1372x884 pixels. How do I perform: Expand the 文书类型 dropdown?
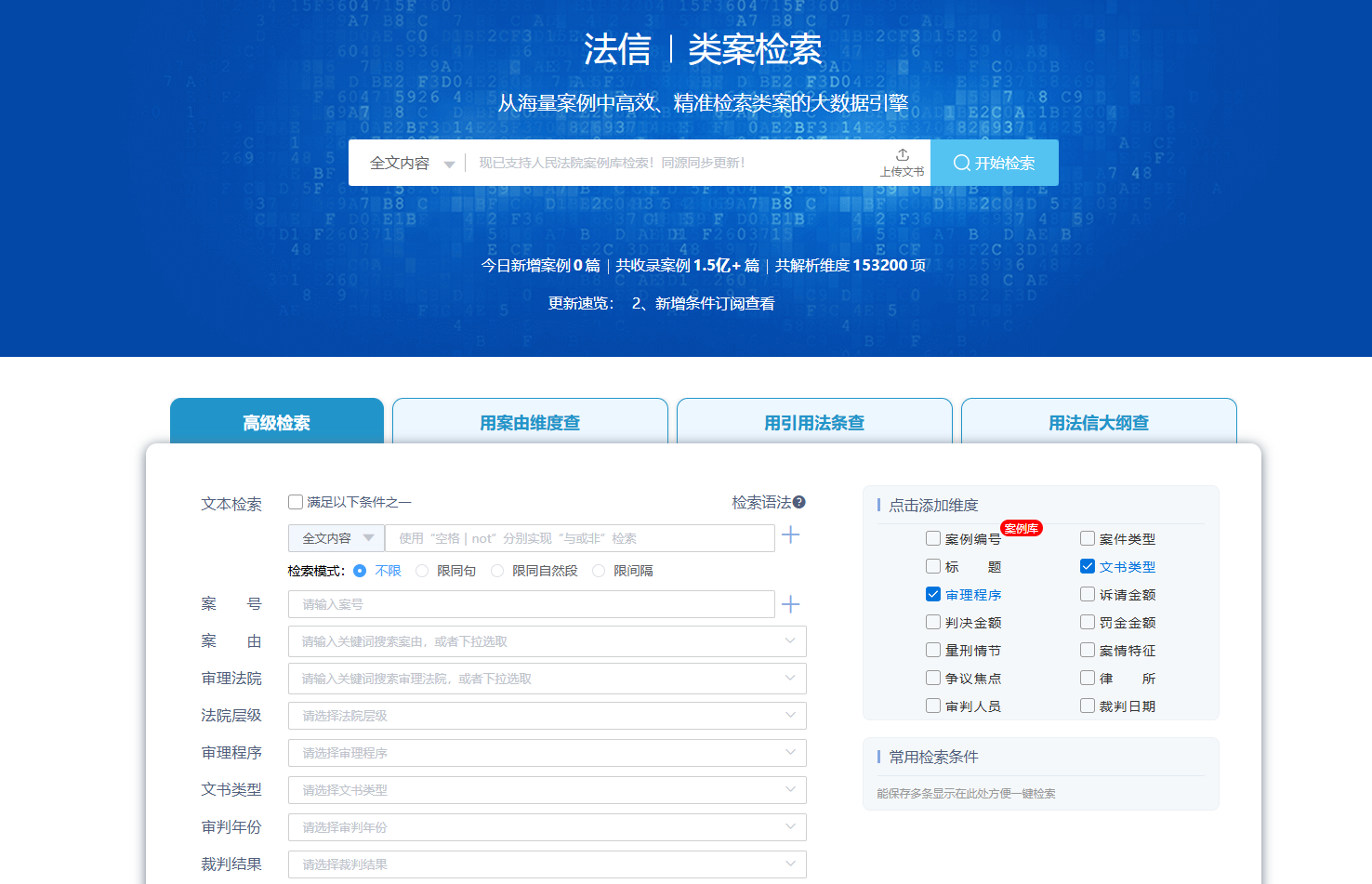click(x=547, y=790)
